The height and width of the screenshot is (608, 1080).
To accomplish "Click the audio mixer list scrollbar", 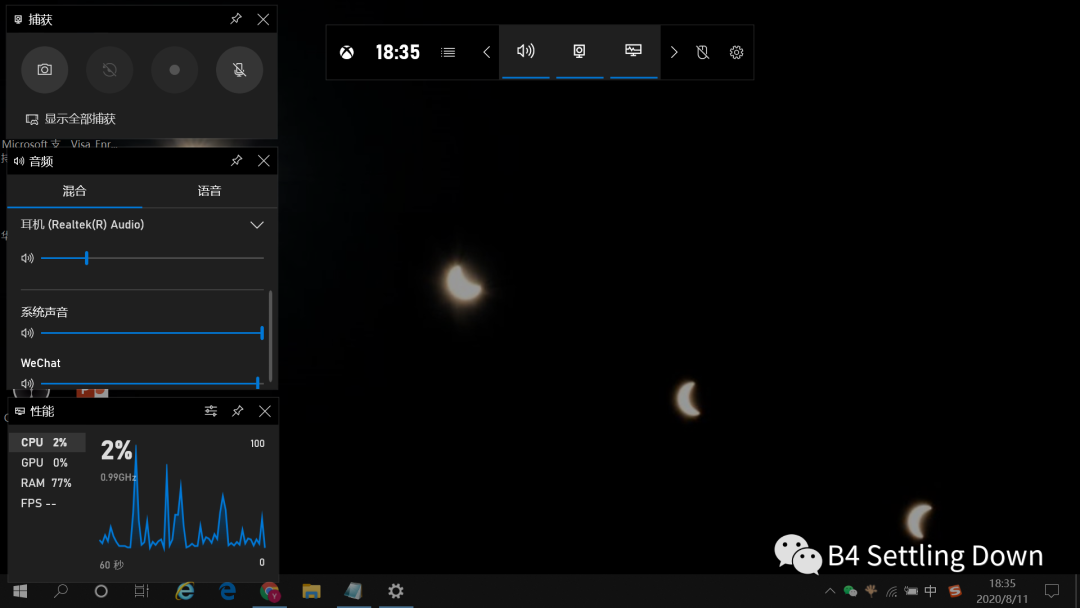I will click(x=271, y=336).
